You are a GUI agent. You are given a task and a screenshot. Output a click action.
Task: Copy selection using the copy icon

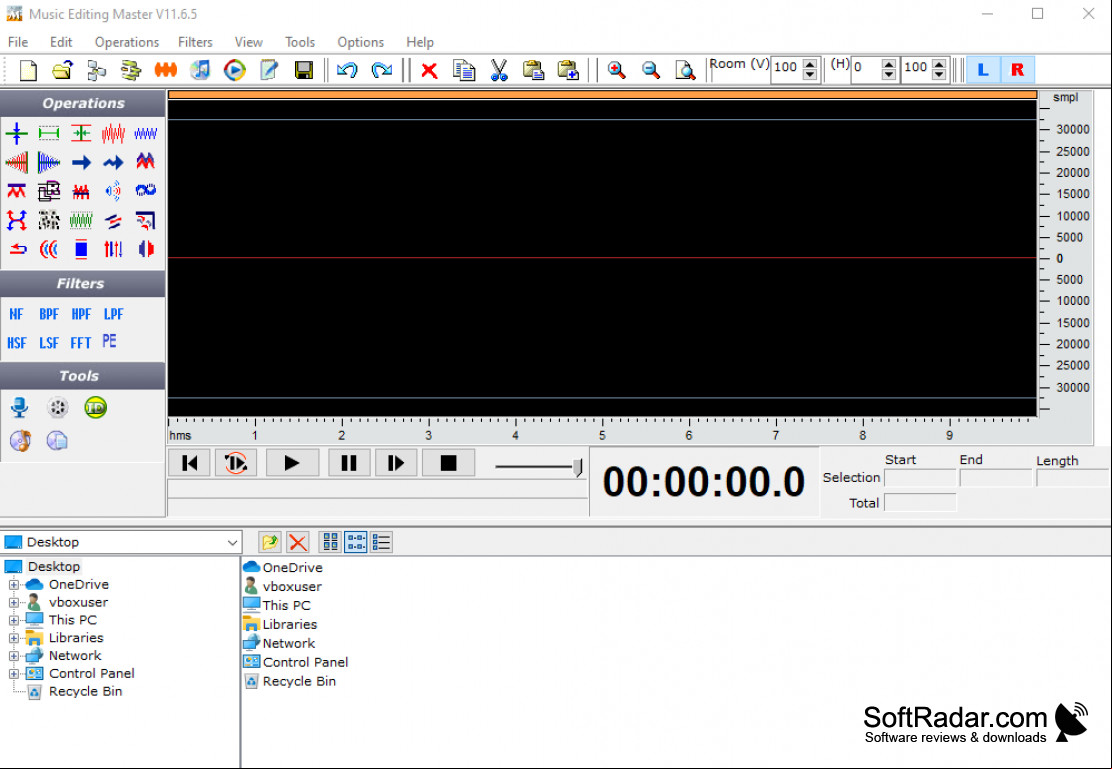[464, 70]
